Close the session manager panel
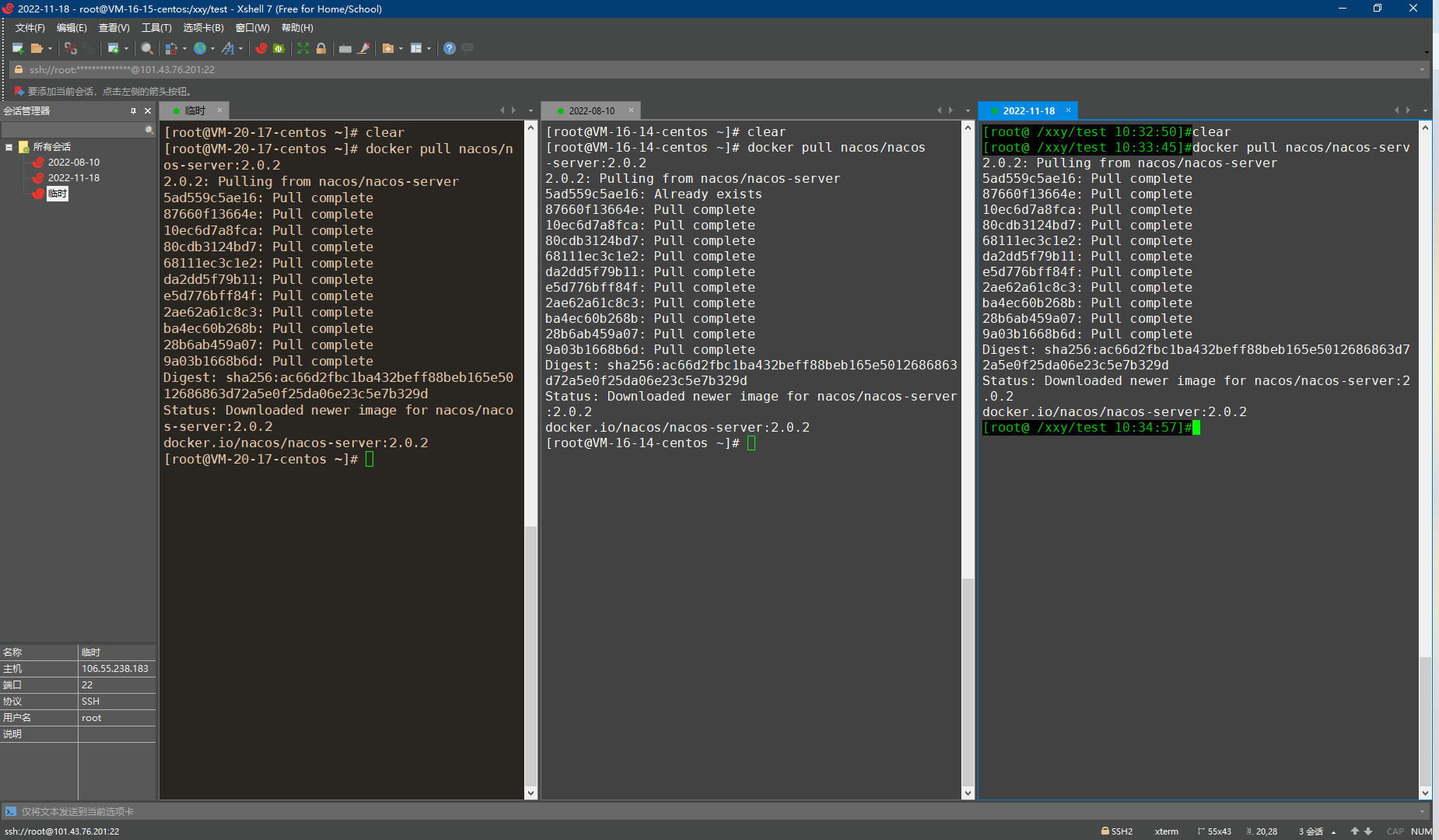The width and height of the screenshot is (1439, 840). [x=148, y=111]
